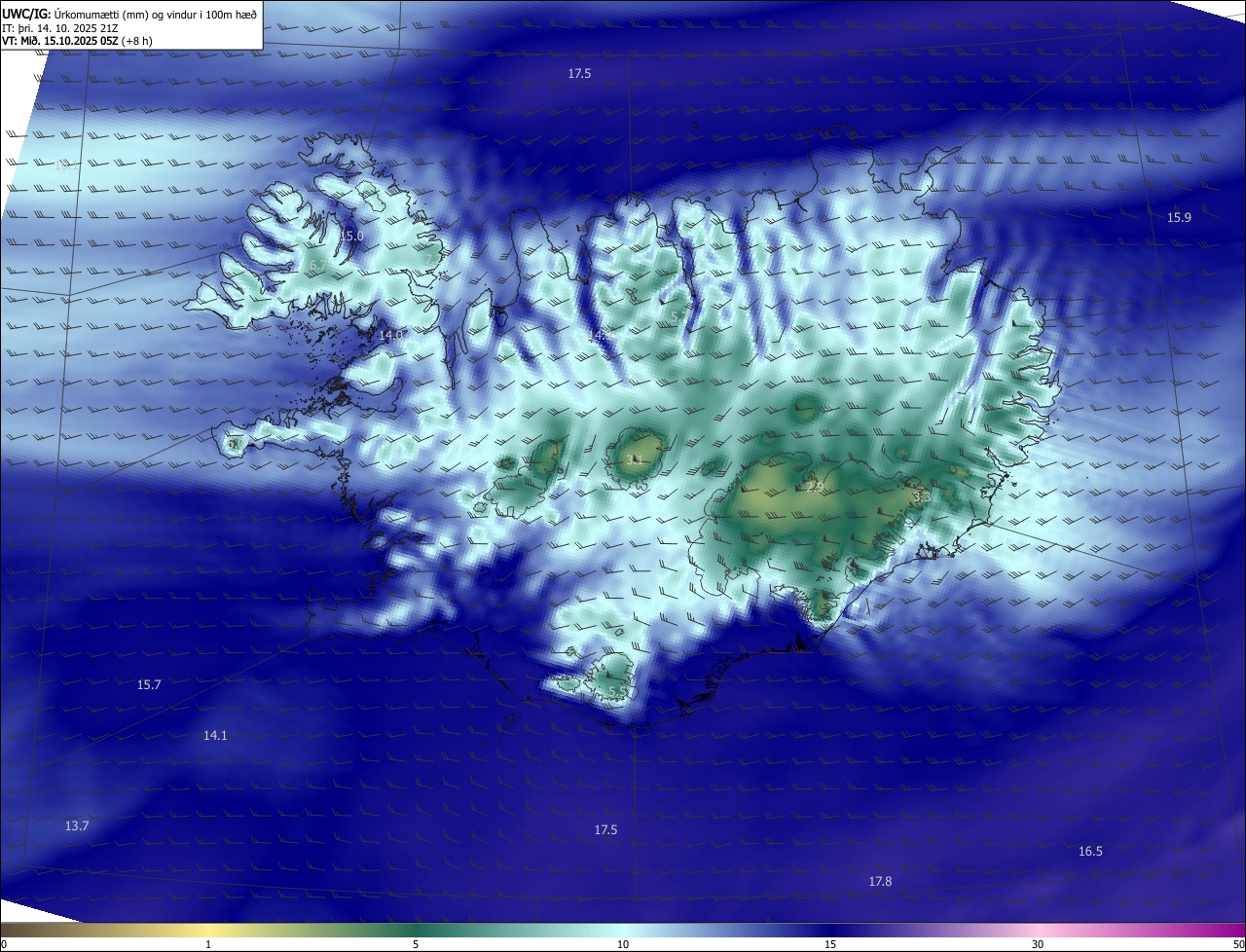The image size is (1246, 952).
Task: Click the 14.1 value in the southwest ocean
Action: 215,736
